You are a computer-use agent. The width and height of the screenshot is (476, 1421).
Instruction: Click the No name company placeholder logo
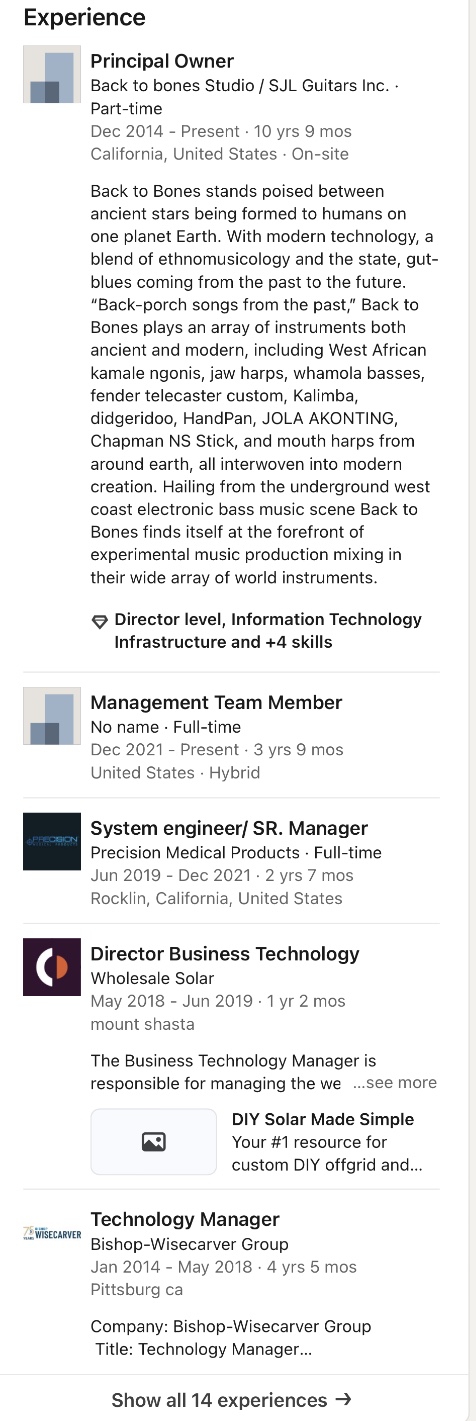(52, 716)
